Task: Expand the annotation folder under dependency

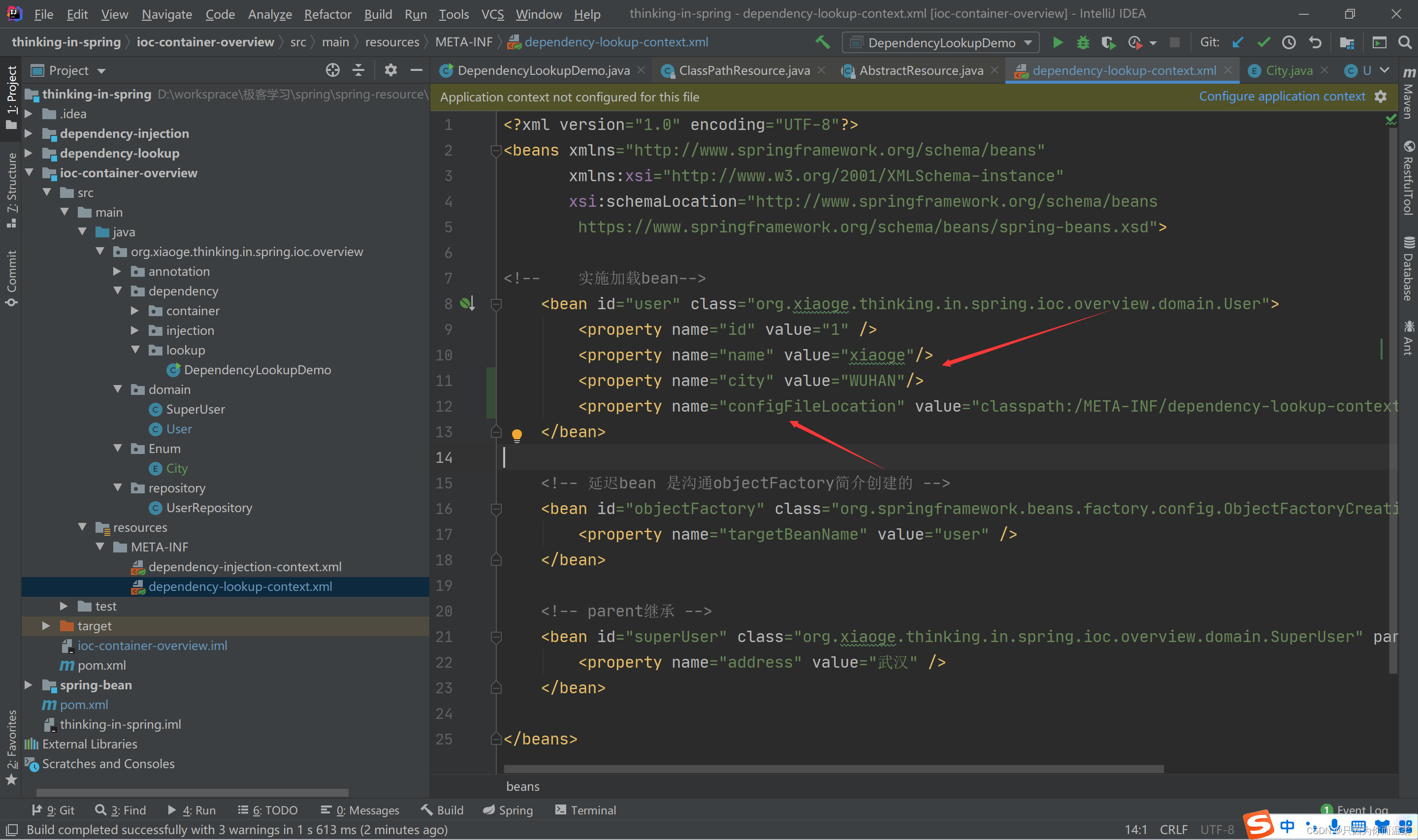Action: point(120,271)
